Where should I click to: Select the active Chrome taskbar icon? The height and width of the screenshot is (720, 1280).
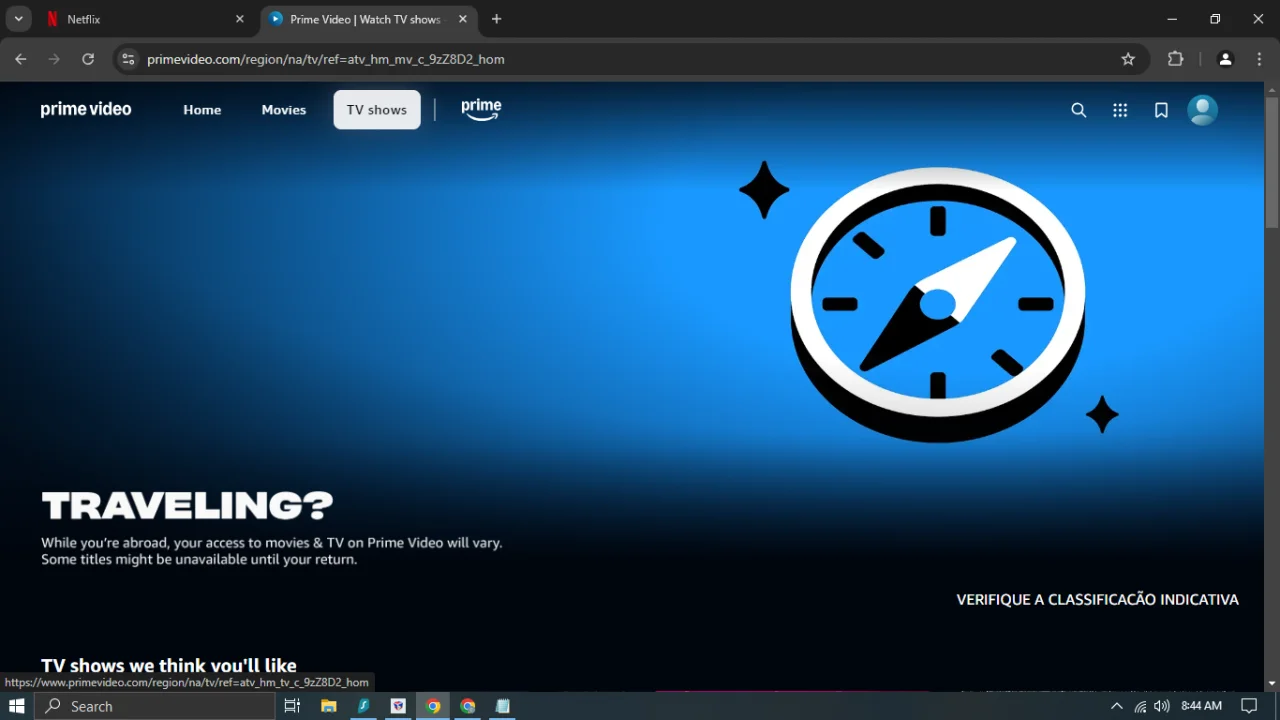(433, 706)
